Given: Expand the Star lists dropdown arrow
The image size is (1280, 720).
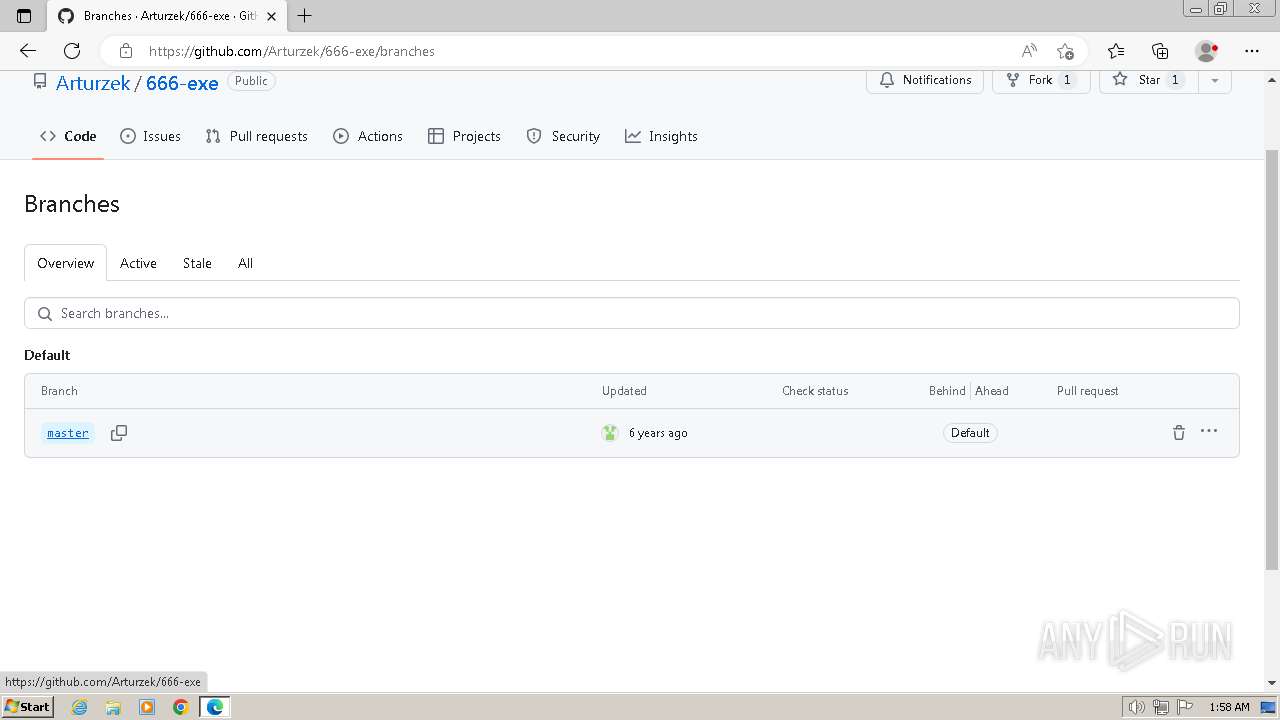Looking at the screenshot, I should click(x=1214, y=80).
